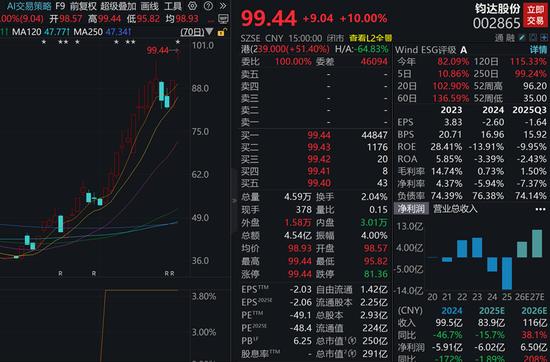Image resolution: width=550 pixels, height=362 pixels.
Task: Switch to the 营业总收入 tab
Action: click(x=455, y=209)
